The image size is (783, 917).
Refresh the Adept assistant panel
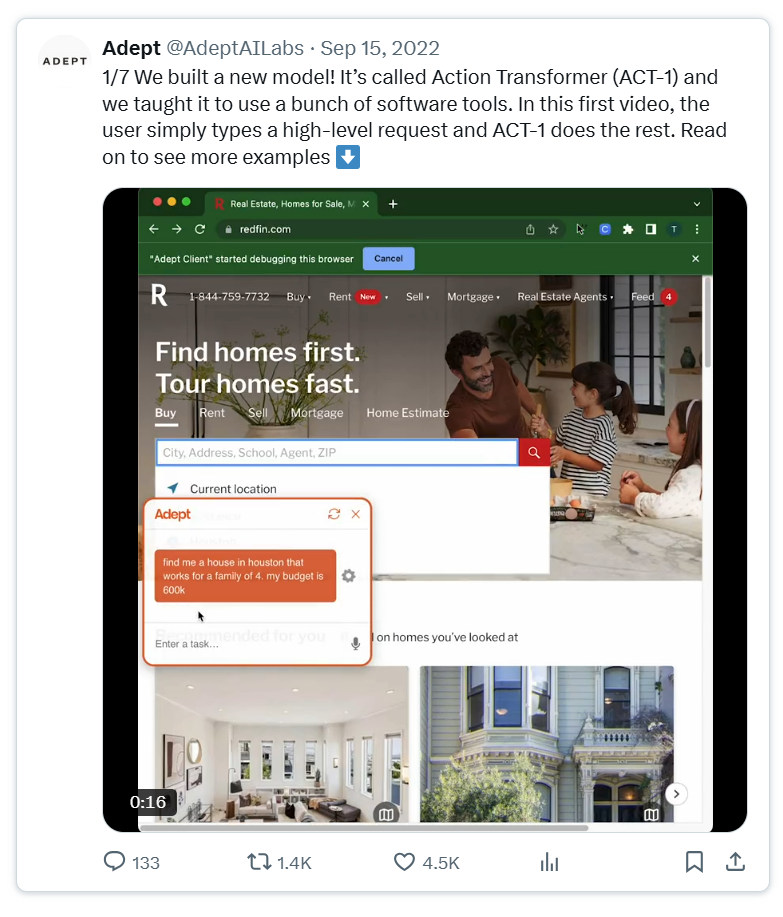coord(334,514)
